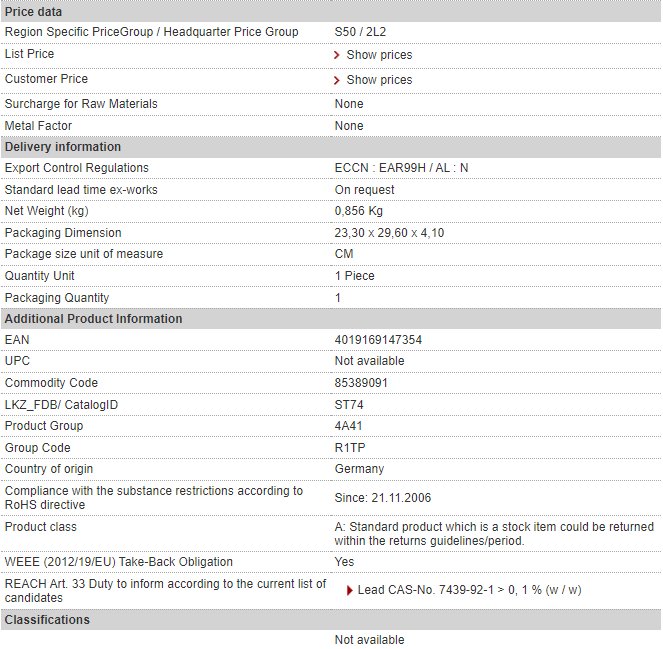Select the Delivery information section header
663x649 pixels.
(x=331, y=147)
